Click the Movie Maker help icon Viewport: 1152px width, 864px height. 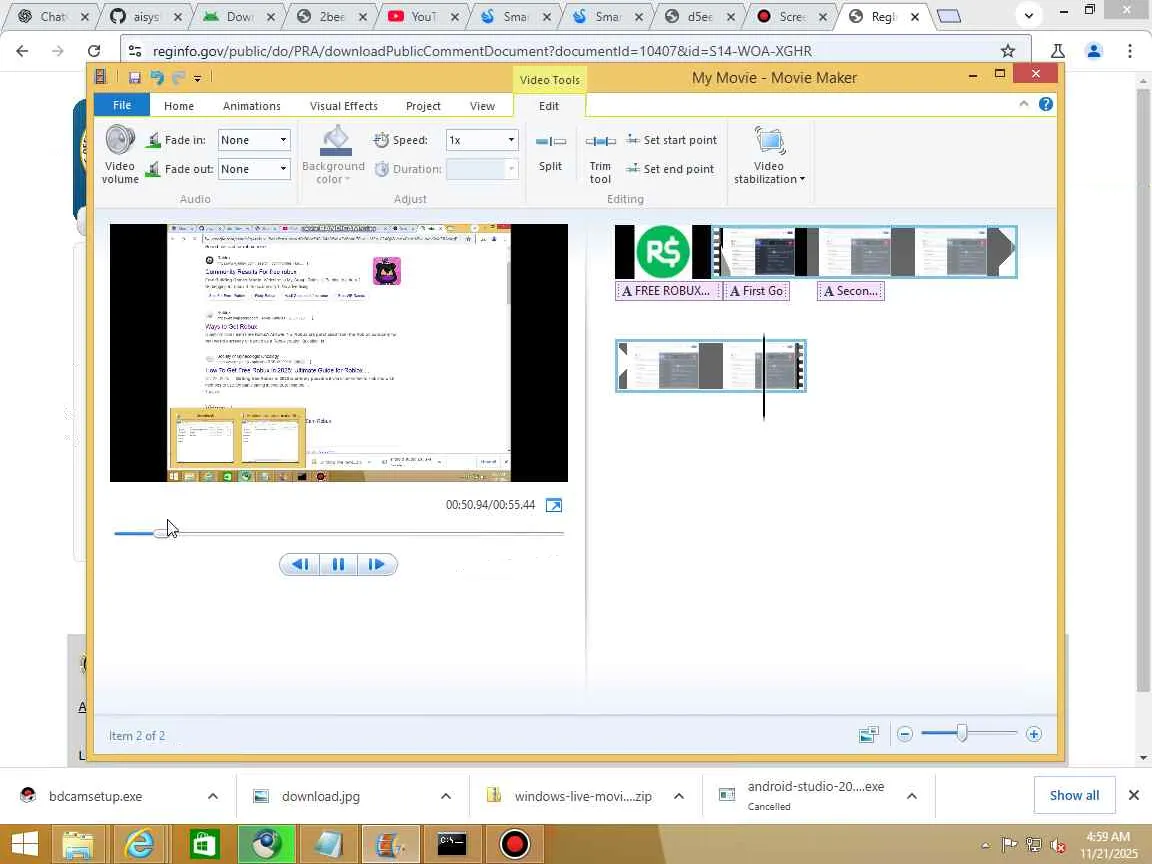pyautogui.click(x=1045, y=104)
